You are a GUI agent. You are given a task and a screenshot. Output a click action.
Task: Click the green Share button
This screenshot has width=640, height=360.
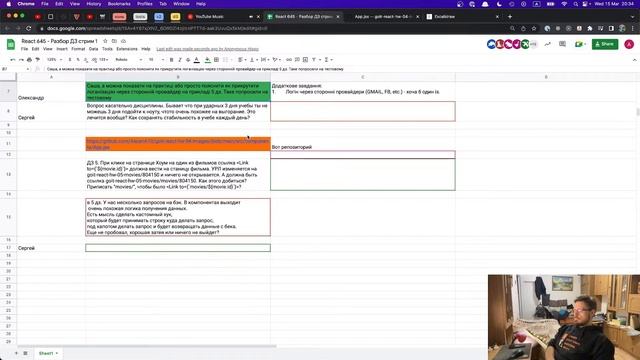[x=605, y=44]
